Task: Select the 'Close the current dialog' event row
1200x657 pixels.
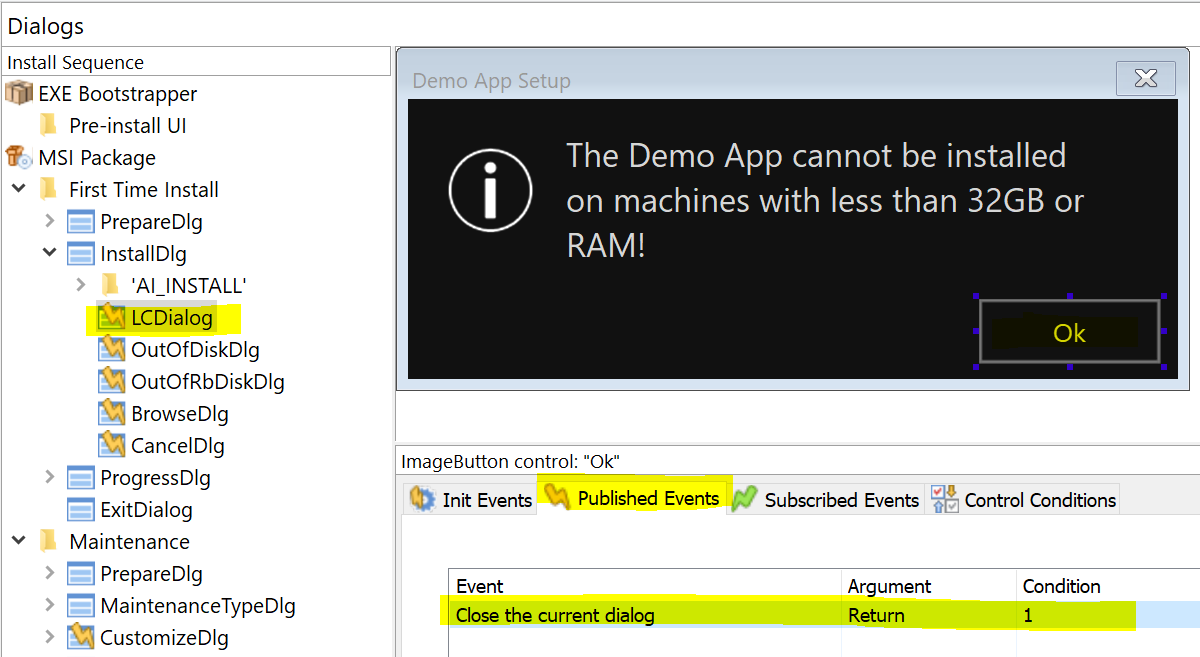Action: point(555,616)
